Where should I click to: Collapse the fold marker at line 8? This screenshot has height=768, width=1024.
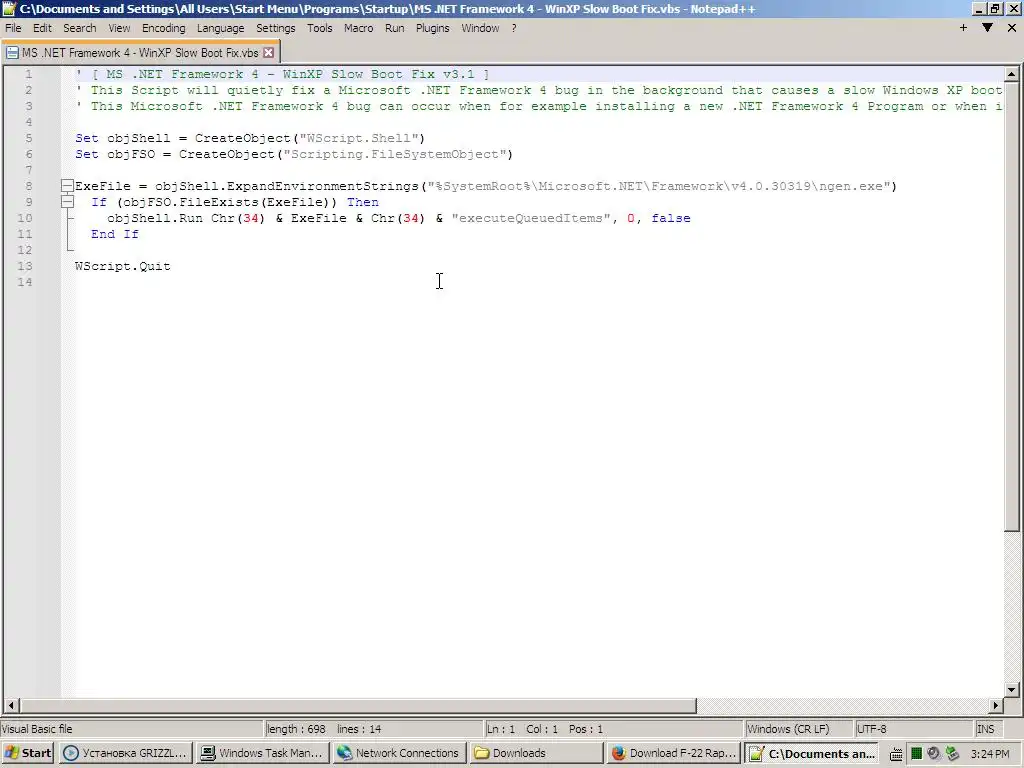click(x=67, y=186)
